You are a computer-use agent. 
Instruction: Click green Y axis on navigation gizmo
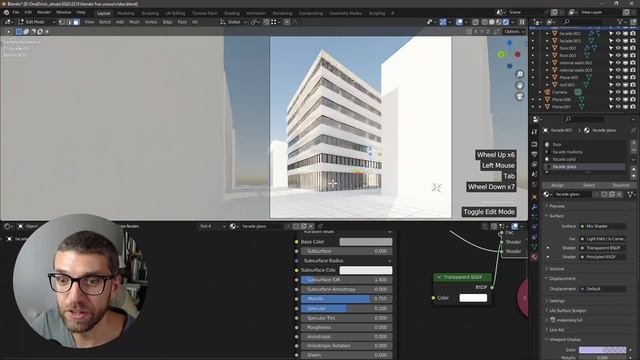click(501, 54)
